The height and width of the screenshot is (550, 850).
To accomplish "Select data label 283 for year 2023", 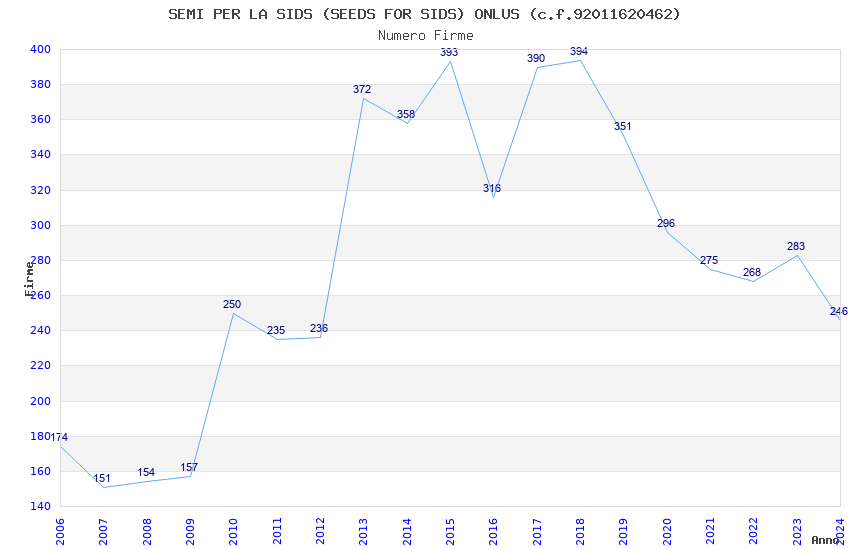I will (x=796, y=246).
